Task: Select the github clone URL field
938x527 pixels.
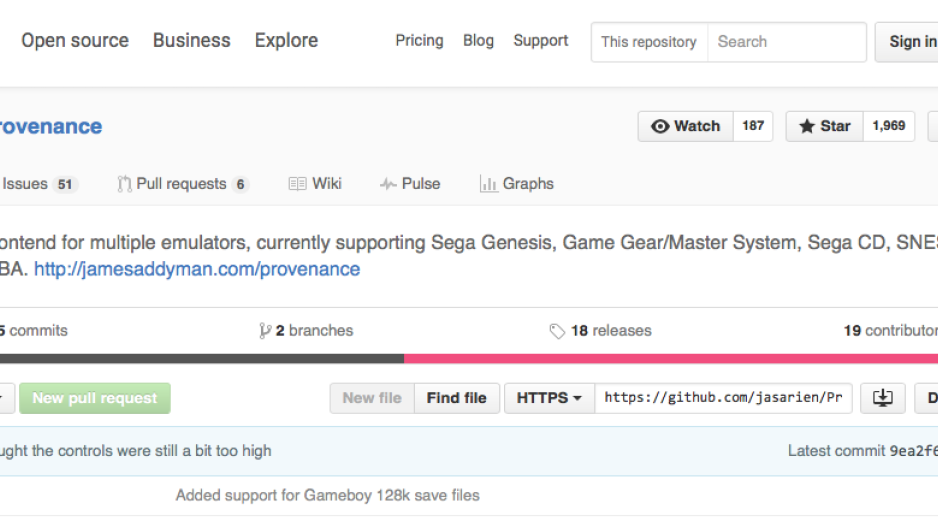Action: click(x=723, y=398)
